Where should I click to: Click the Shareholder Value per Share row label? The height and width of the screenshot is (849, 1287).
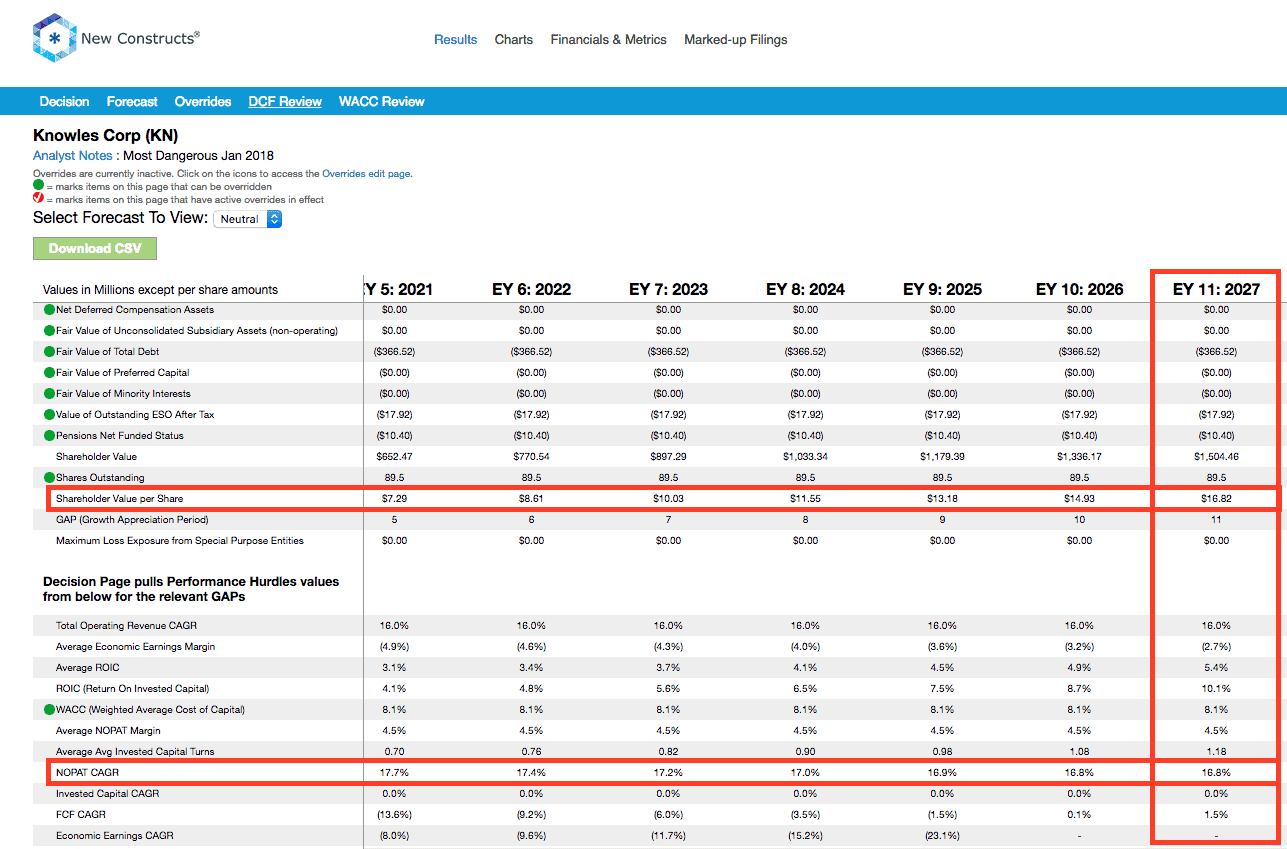point(120,498)
